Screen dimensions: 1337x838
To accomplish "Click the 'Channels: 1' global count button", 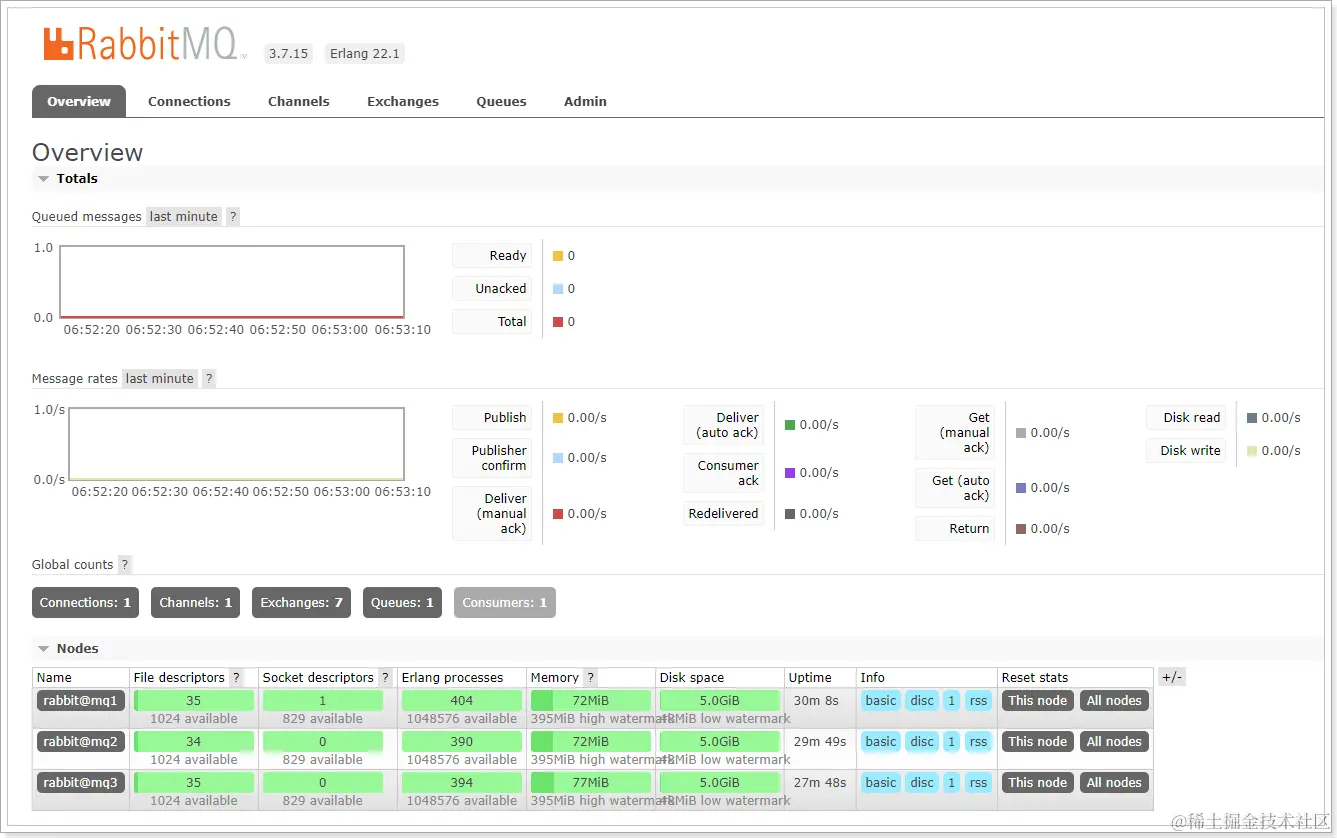I will coord(196,602).
